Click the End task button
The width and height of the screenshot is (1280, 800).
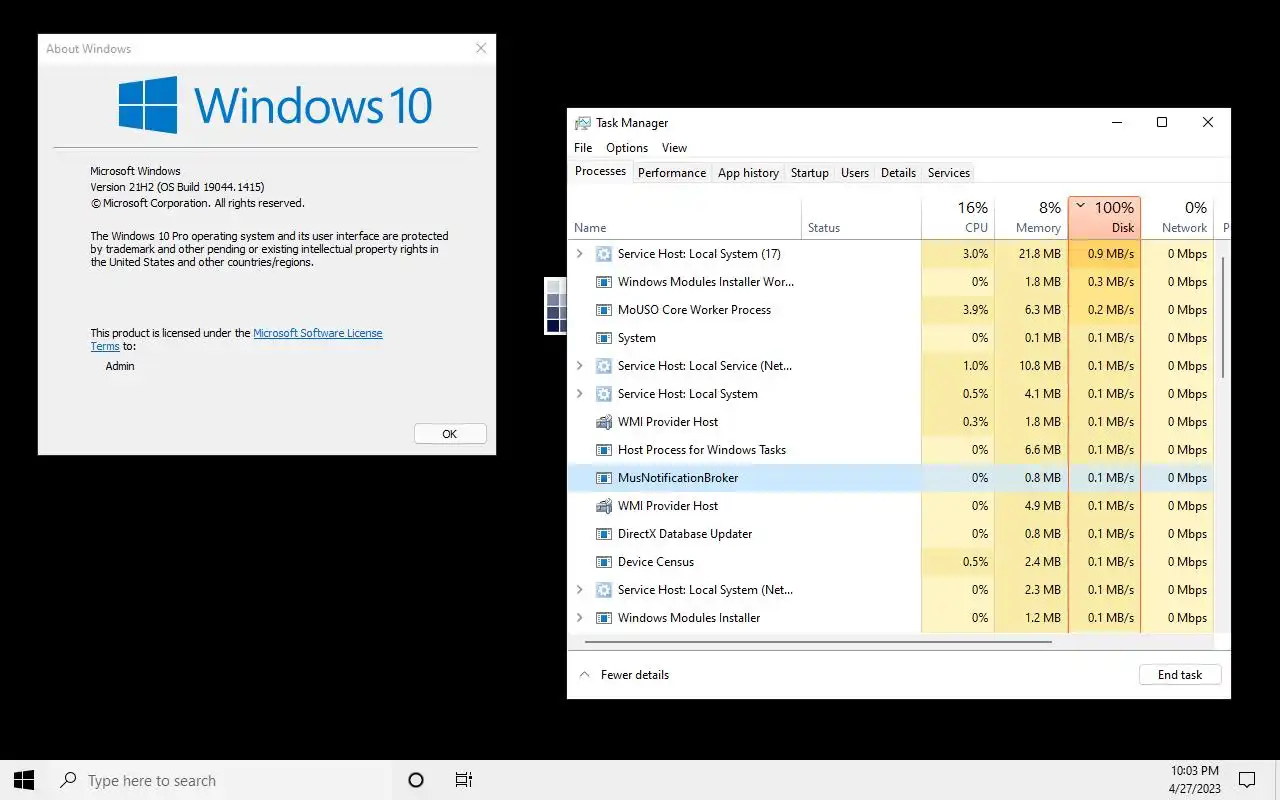1180,675
